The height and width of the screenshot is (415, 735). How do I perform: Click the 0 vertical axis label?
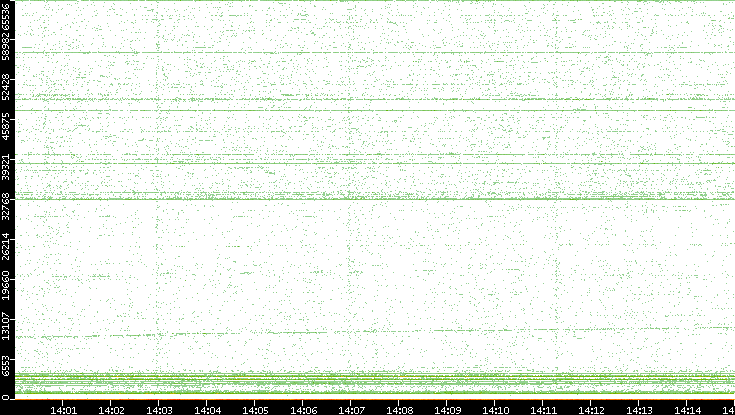click(x=6, y=398)
